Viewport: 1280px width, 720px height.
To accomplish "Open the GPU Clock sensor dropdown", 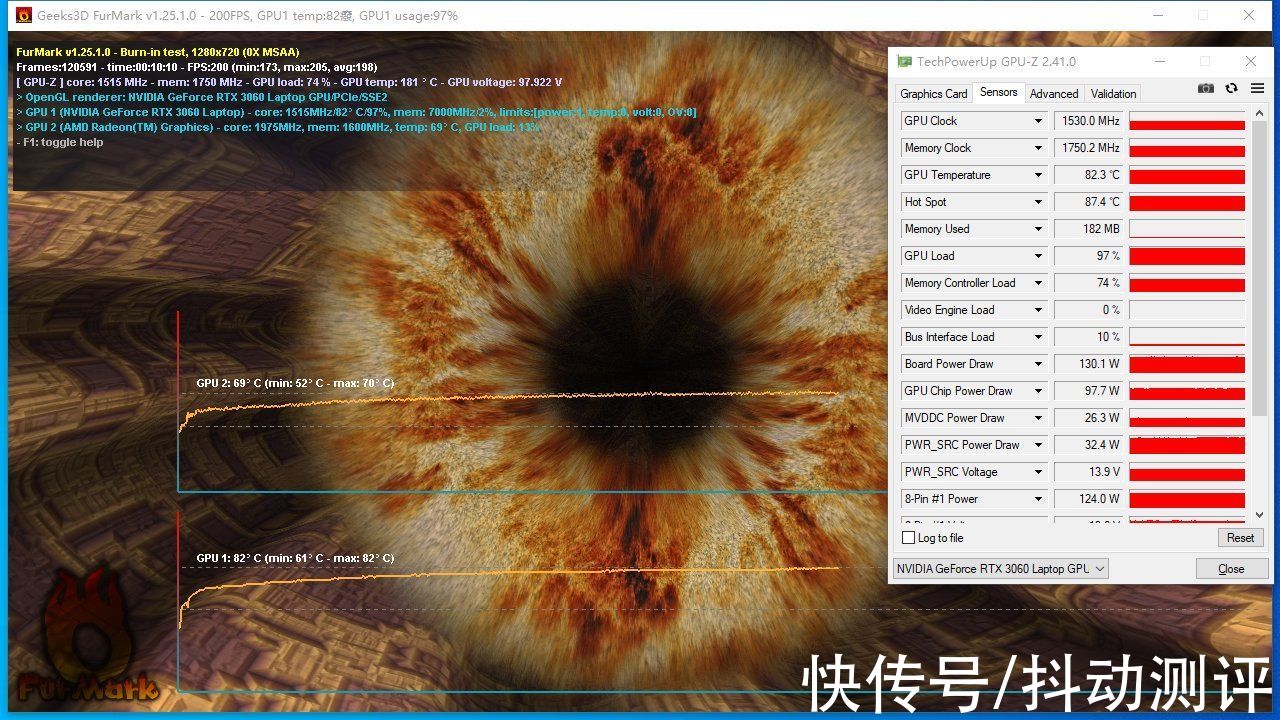I will tap(1038, 121).
